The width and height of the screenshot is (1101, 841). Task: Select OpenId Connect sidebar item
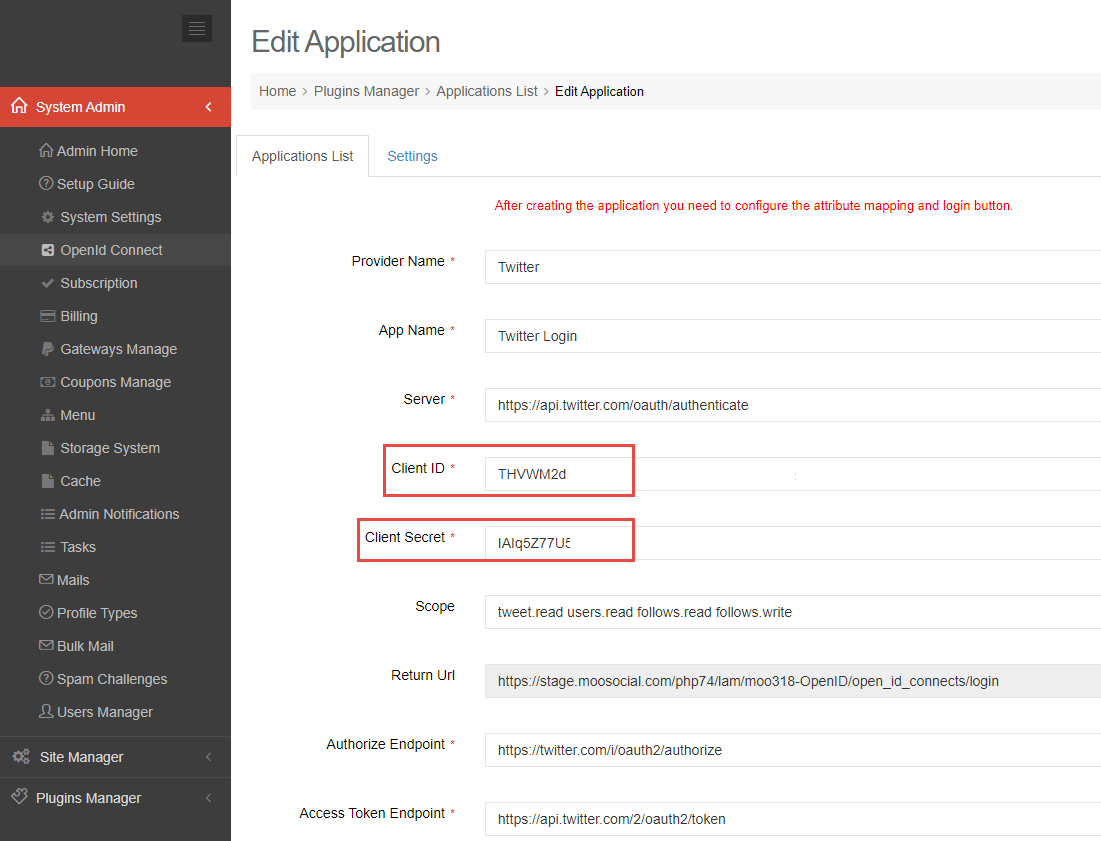tap(115, 250)
